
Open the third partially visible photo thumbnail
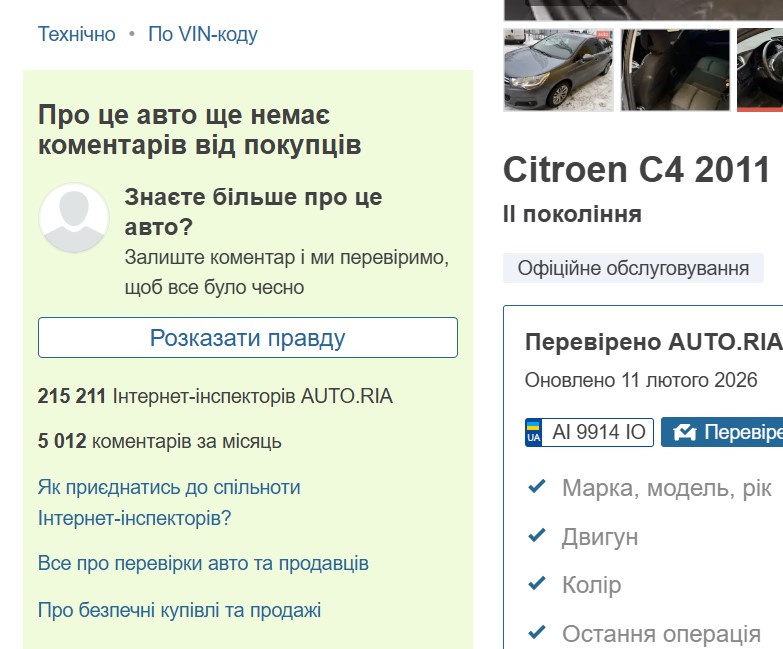point(760,69)
